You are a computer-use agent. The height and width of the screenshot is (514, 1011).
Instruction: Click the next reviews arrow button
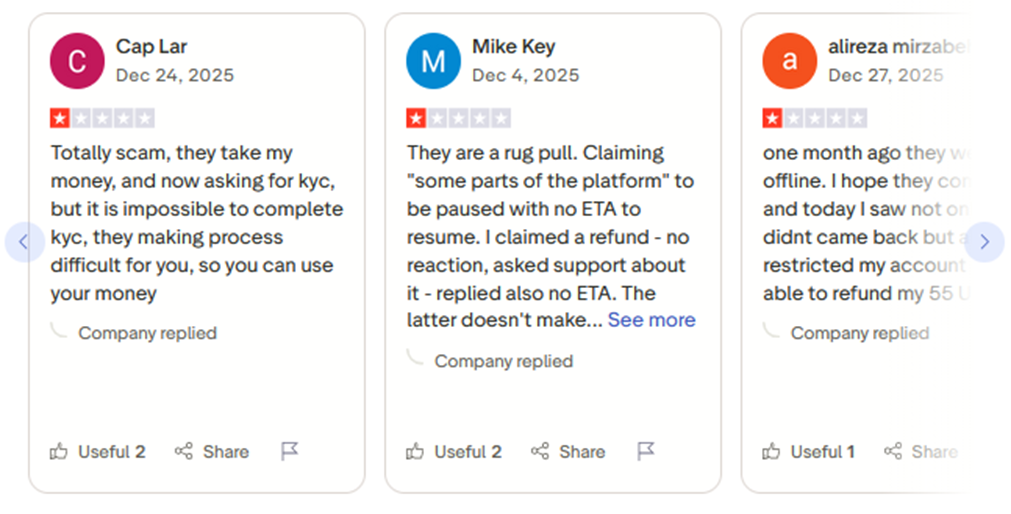point(984,242)
